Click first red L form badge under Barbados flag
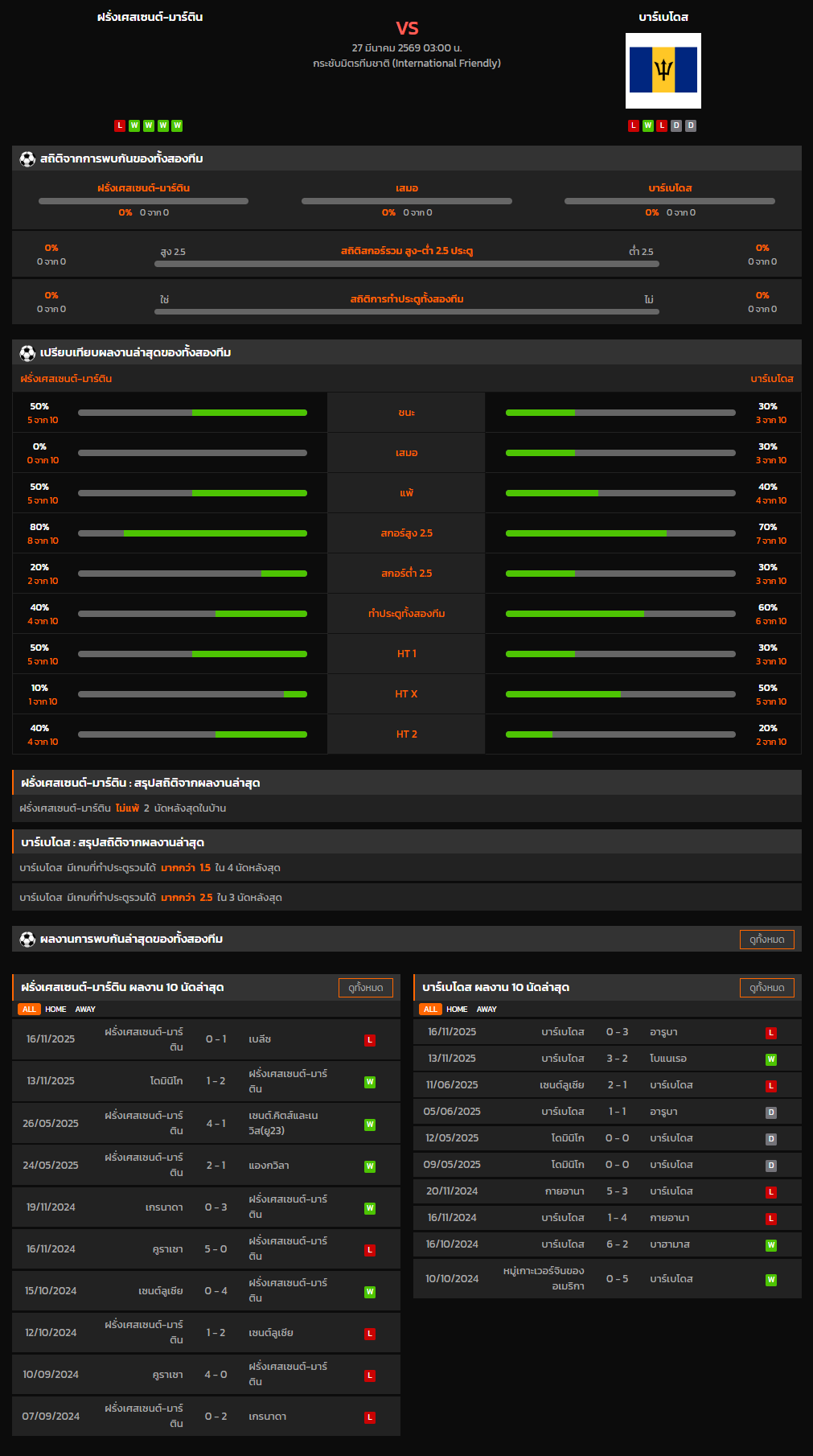The height and width of the screenshot is (1456, 813). click(634, 125)
